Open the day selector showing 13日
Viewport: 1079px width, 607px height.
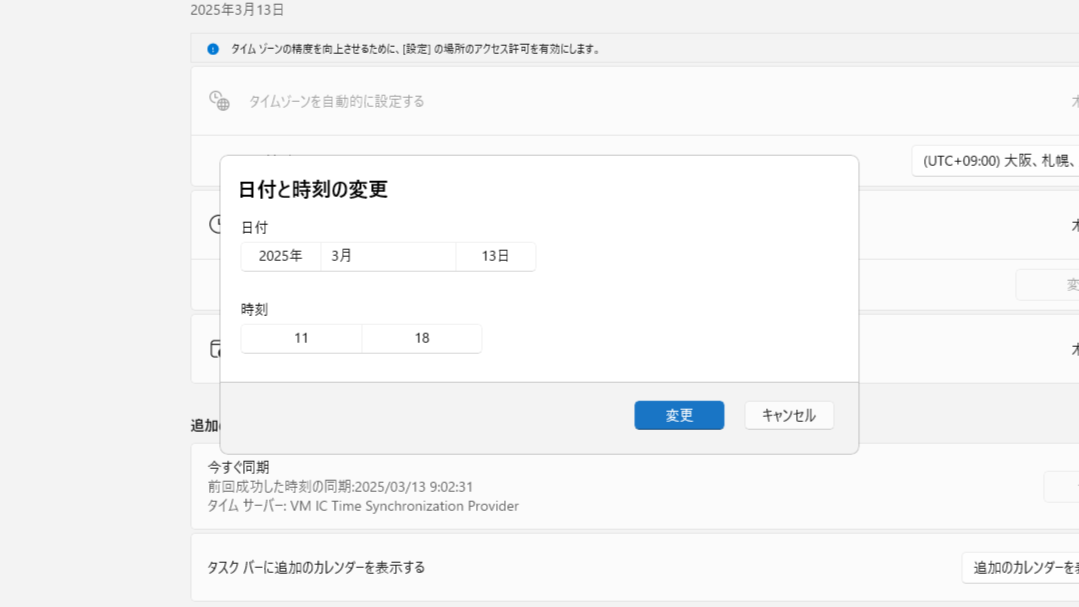point(495,256)
